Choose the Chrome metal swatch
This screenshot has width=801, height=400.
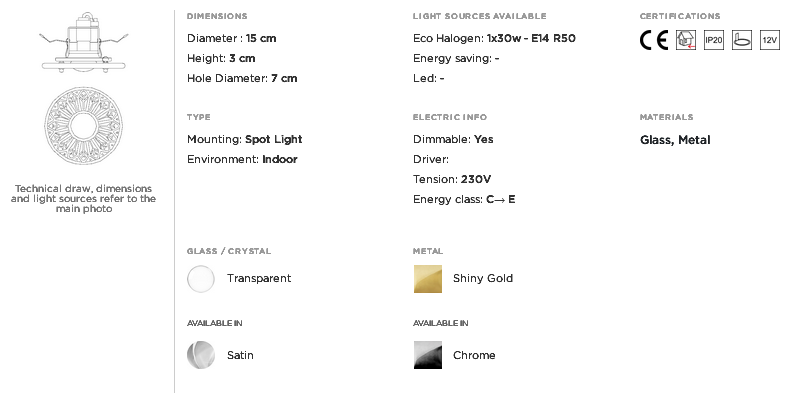tap(428, 355)
